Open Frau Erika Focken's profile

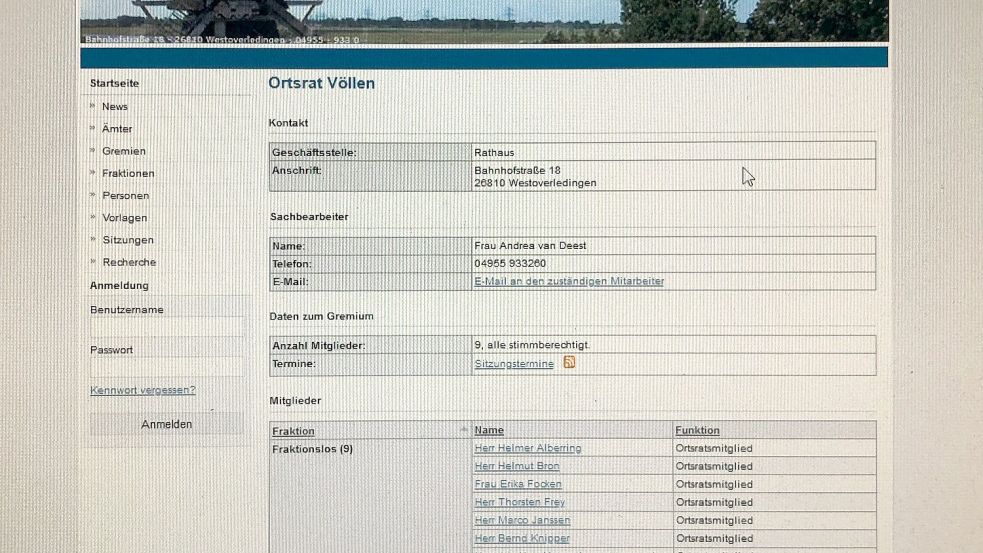pyautogui.click(x=518, y=484)
